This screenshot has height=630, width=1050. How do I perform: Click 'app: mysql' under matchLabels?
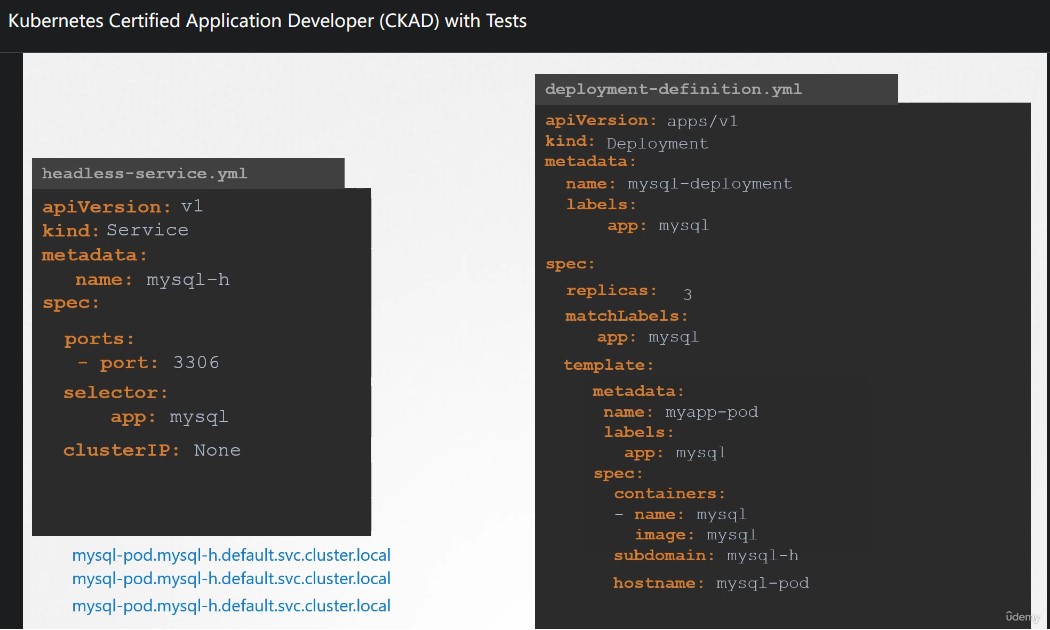click(648, 337)
